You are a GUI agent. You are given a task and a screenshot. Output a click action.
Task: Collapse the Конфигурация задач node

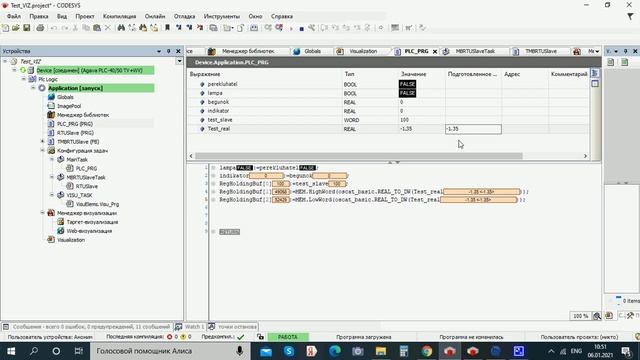pos(42,151)
